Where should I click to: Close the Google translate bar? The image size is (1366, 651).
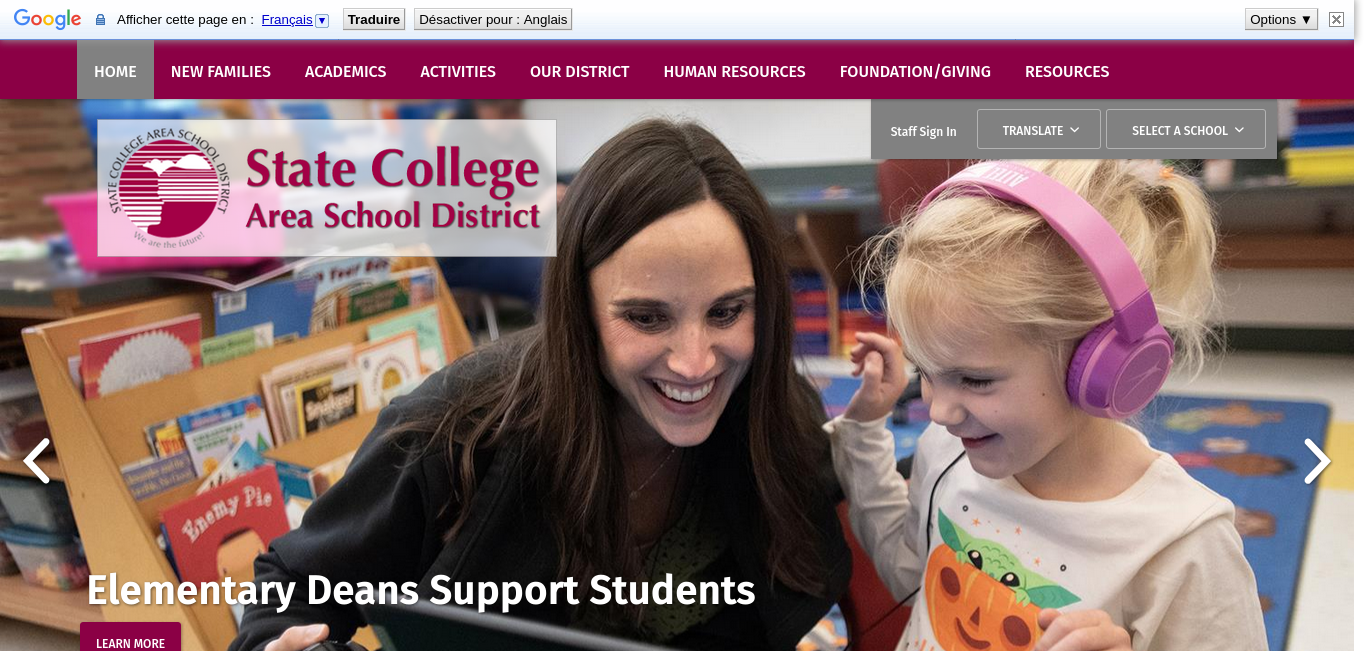1336,19
